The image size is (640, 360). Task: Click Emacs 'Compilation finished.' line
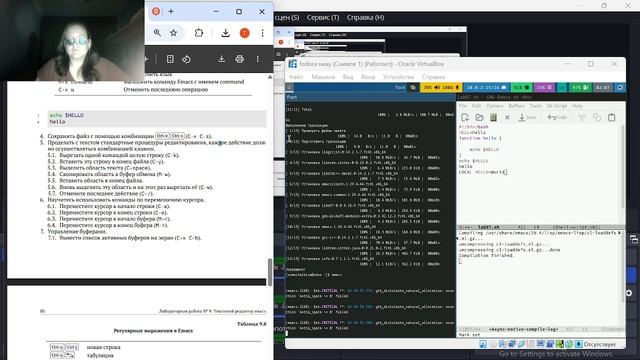486,256
